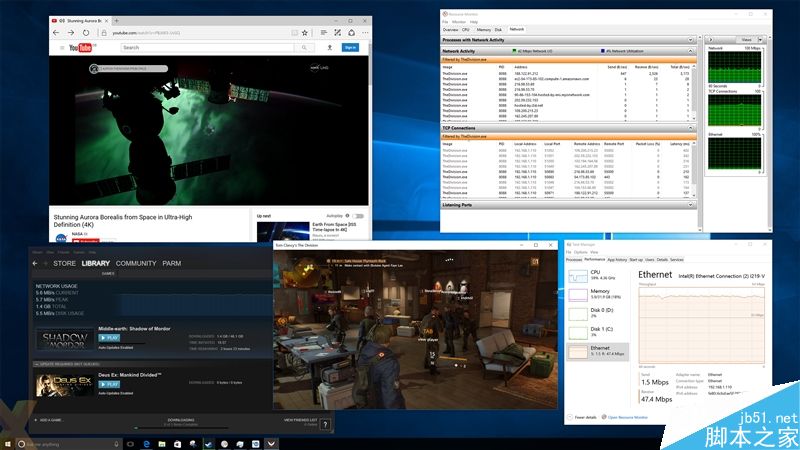Open Task View on the taskbar

(130, 444)
